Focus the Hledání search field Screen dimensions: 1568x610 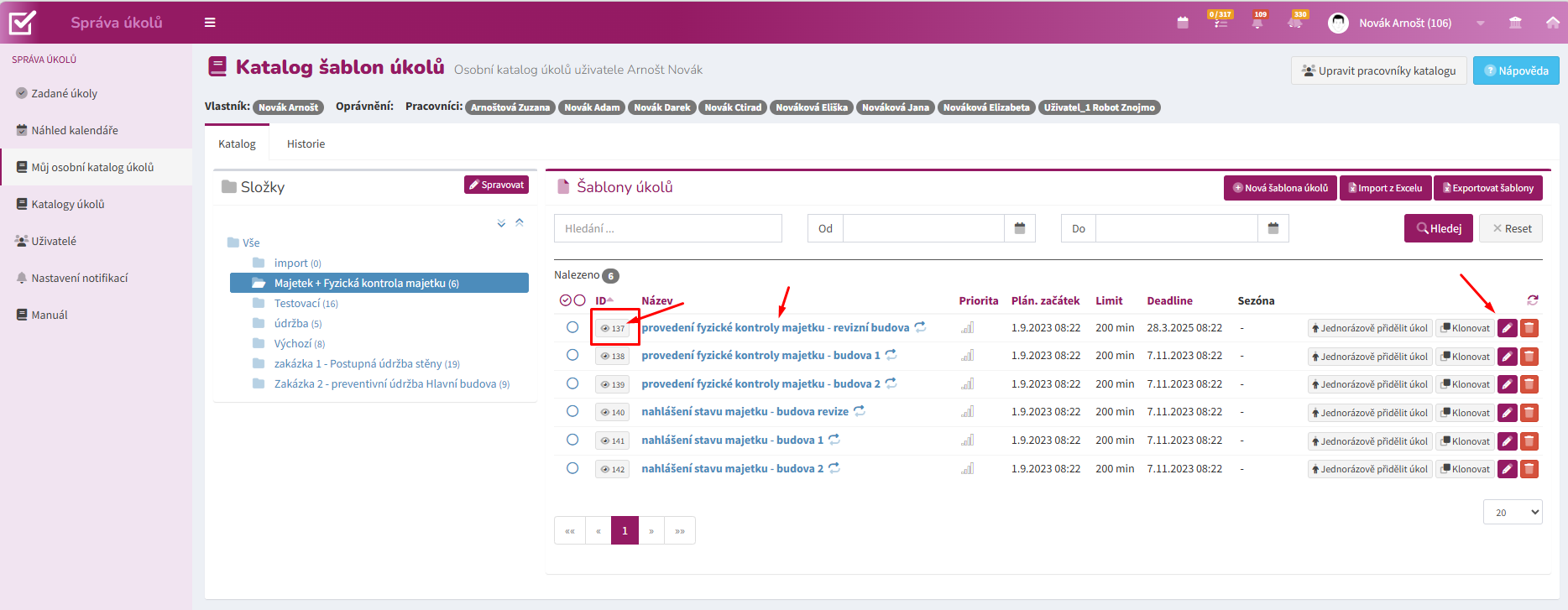click(x=668, y=228)
